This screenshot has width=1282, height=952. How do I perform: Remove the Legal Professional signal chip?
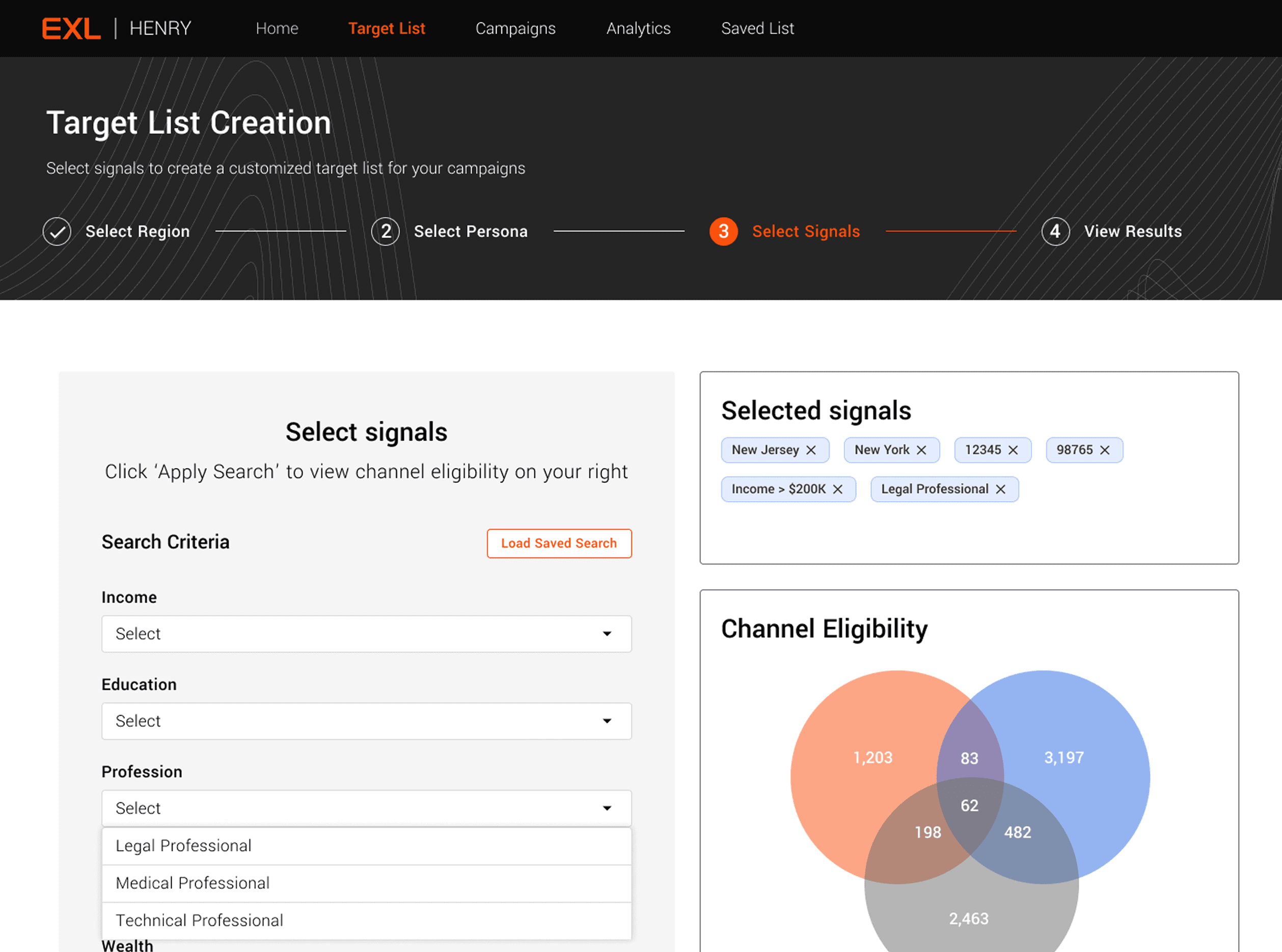click(1001, 489)
